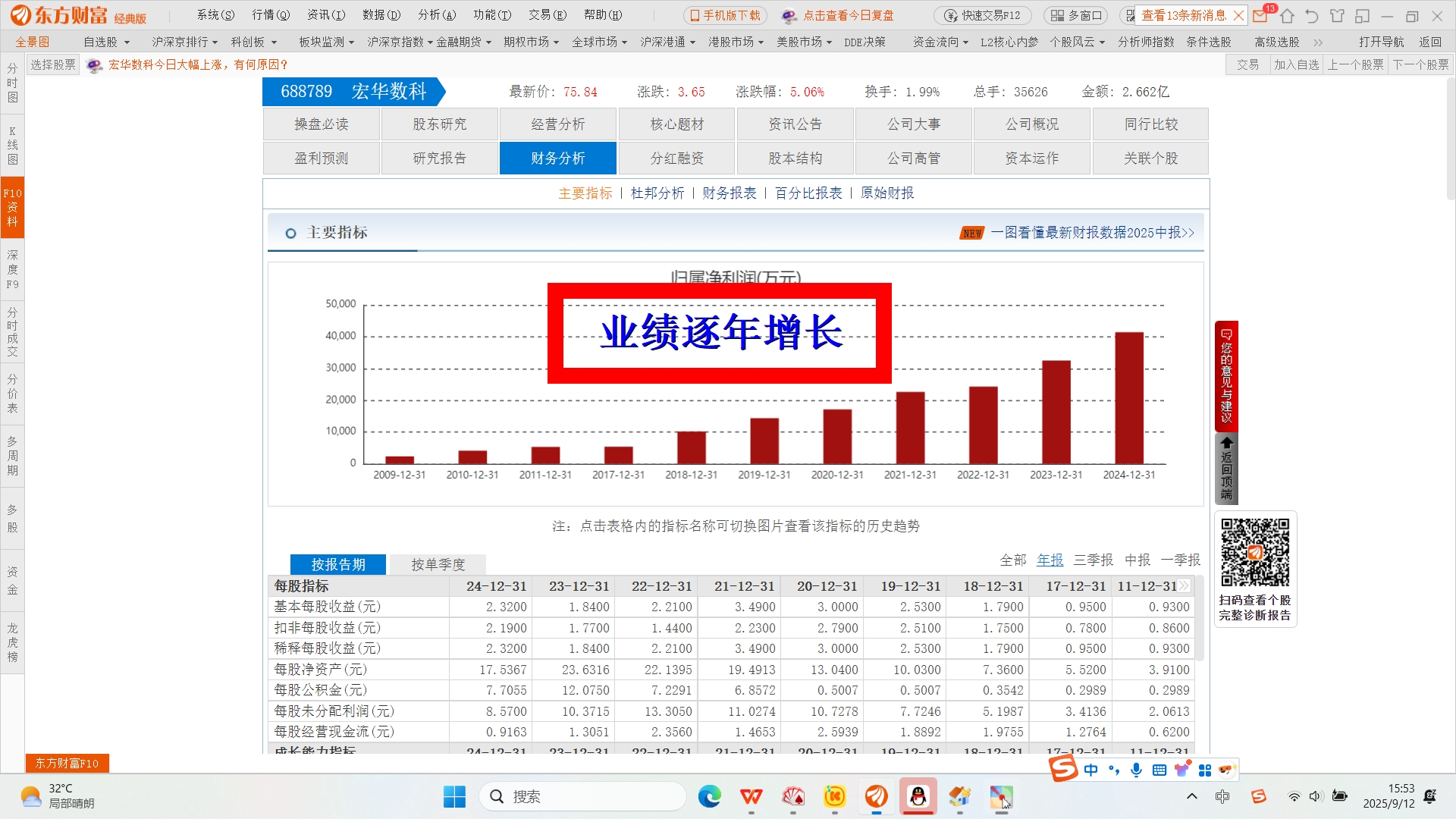Filter reports by 年报
Viewport: 1456px width, 819px height.
(1050, 560)
